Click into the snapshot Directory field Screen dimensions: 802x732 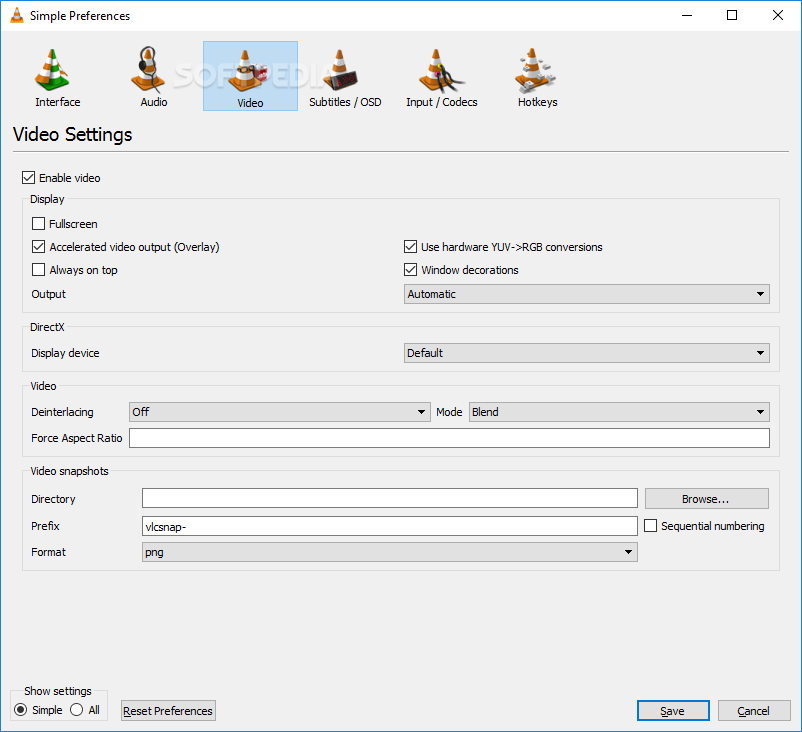(390, 498)
